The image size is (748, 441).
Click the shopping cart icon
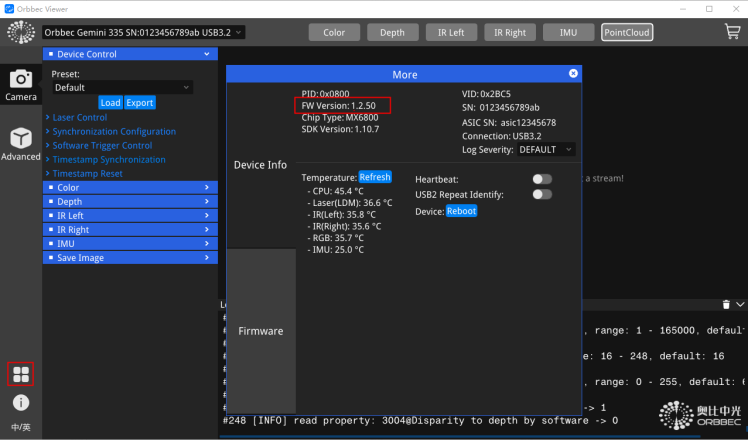pos(732,32)
